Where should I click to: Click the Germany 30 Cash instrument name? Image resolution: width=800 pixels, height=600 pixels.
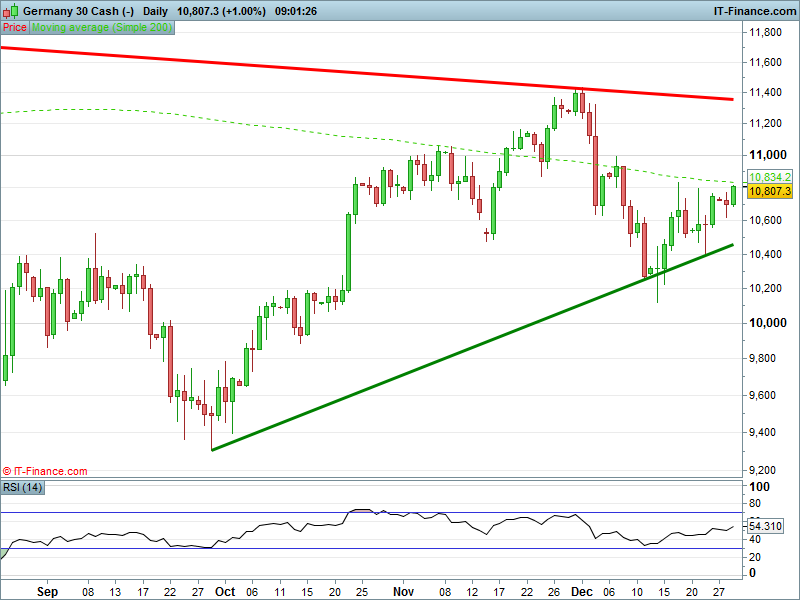pos(78,10)
